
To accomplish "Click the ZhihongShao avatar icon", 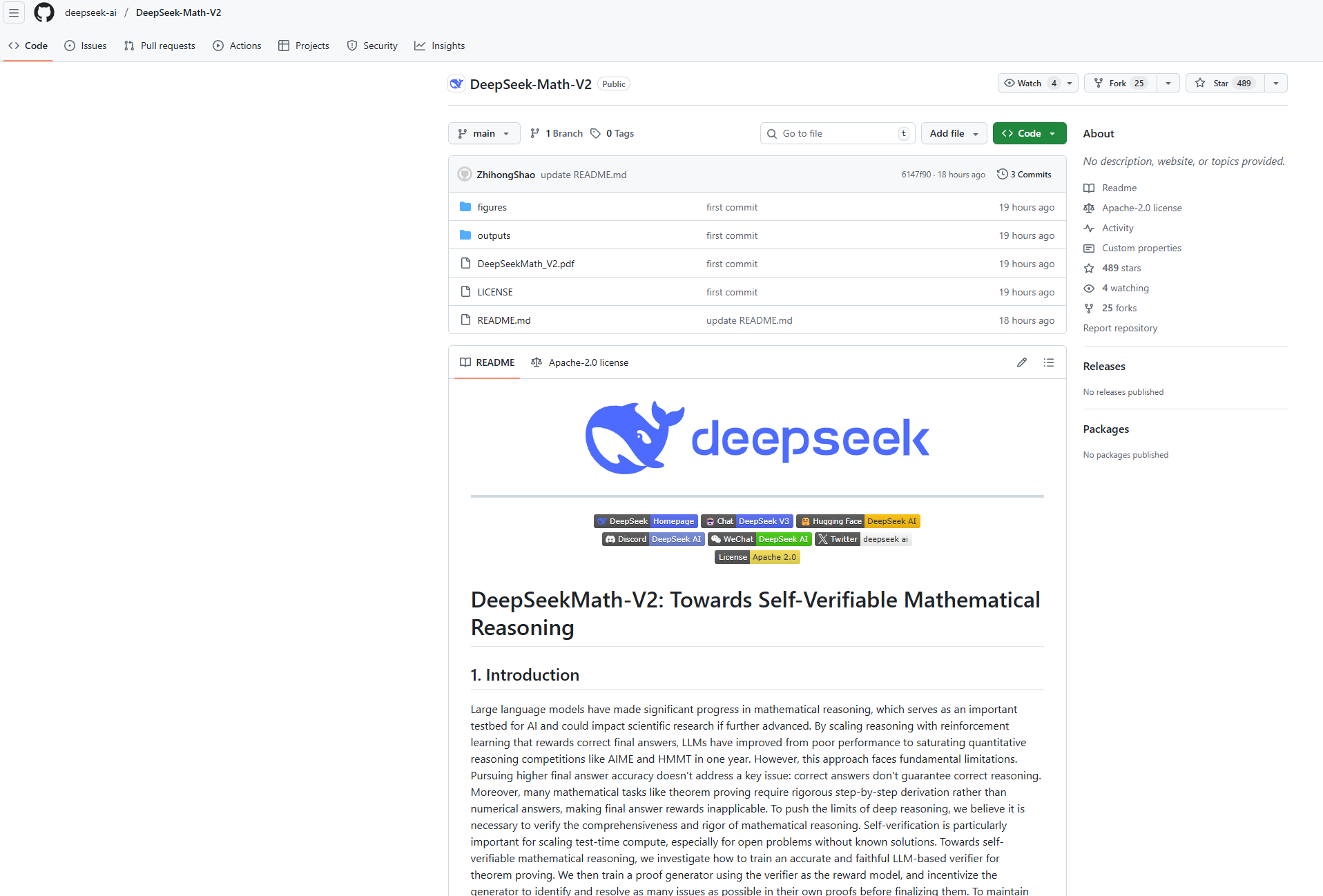I will coord(465,174).
